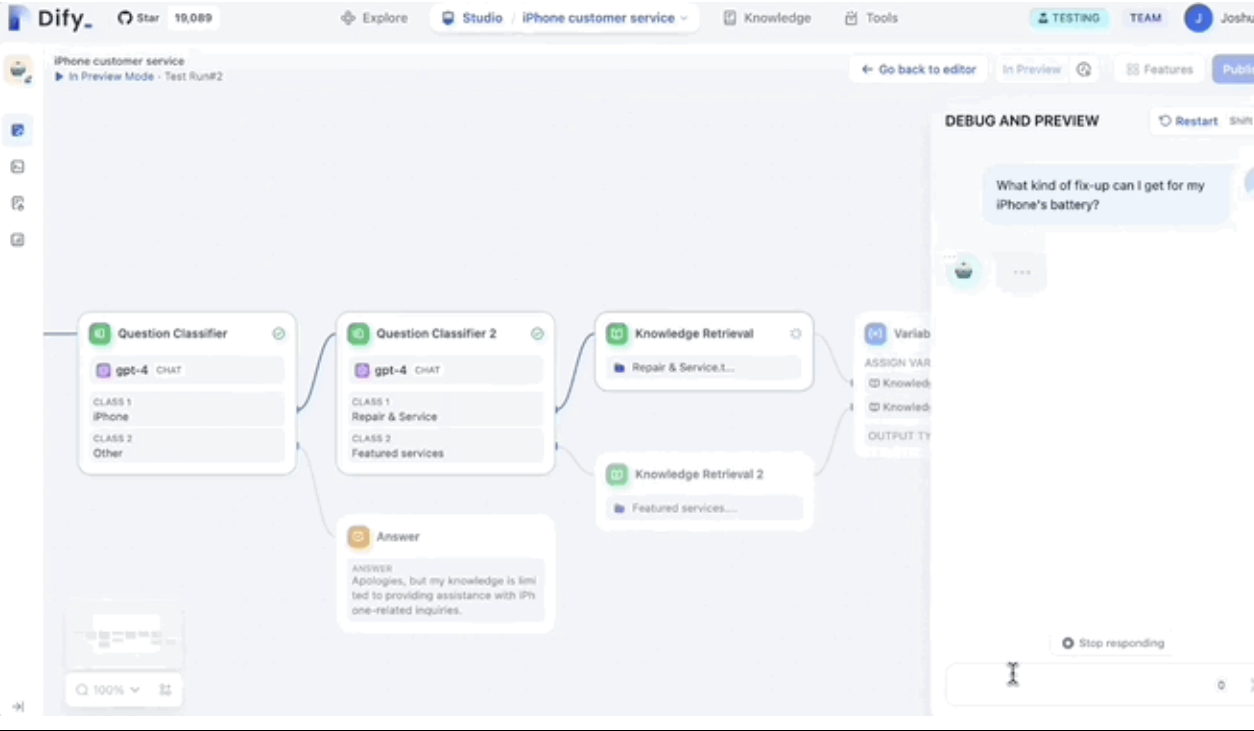Open the TESTING workspace selector
The width and height of the screenshot is (1254, 731).
(x=1069, y=18)
